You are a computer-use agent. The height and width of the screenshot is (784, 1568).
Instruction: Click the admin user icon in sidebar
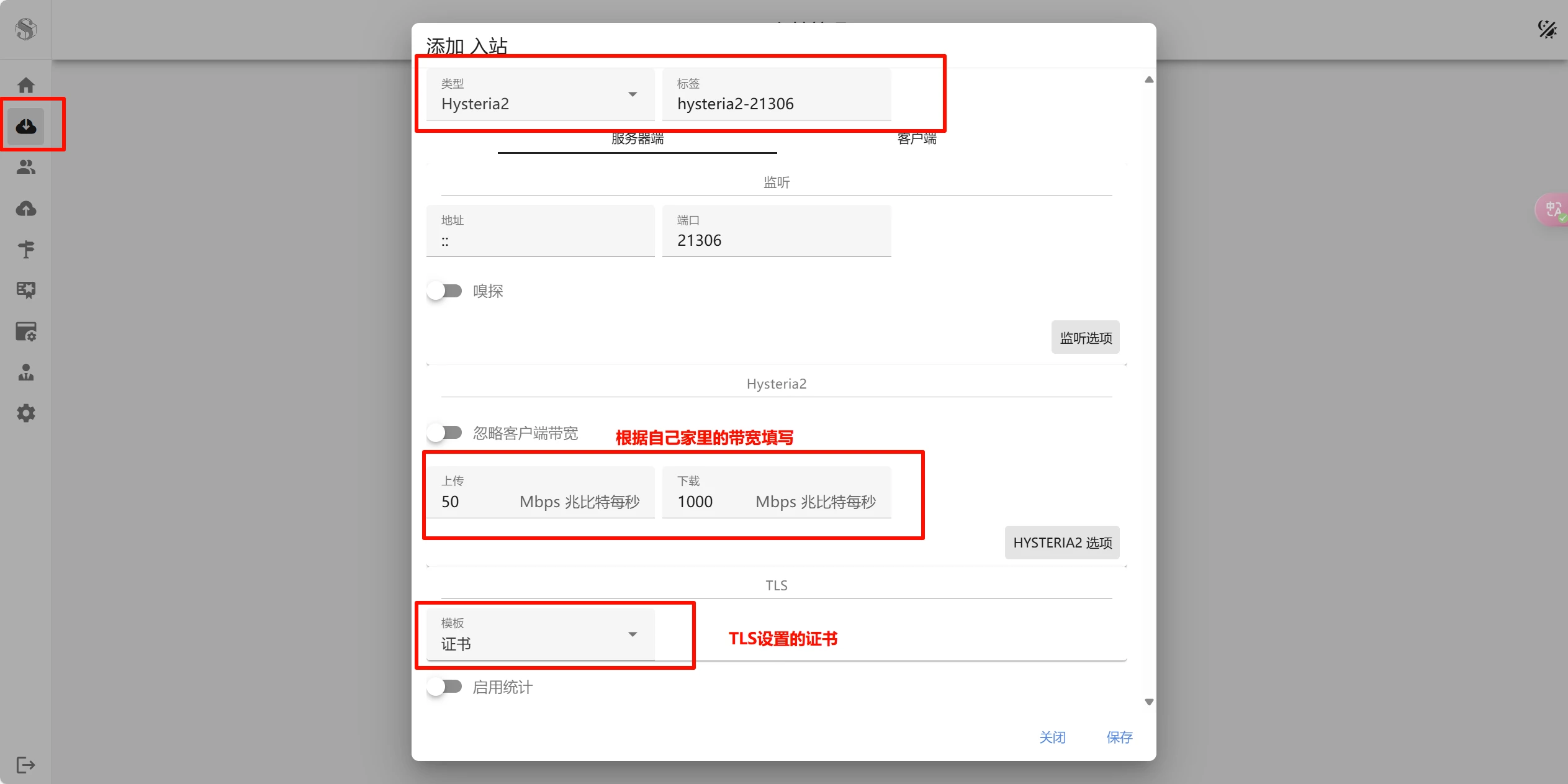[x=25, y=372]
